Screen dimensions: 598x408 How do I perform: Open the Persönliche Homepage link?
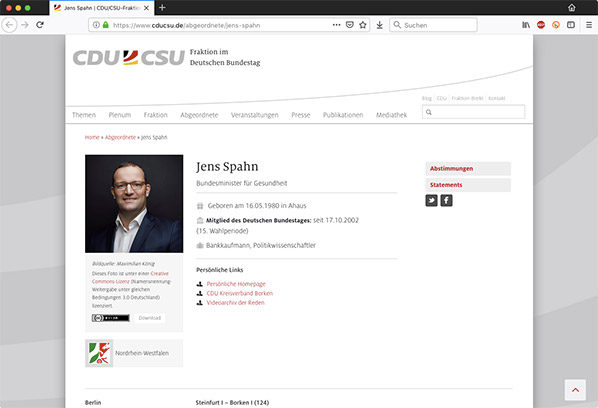click(236, 284)
